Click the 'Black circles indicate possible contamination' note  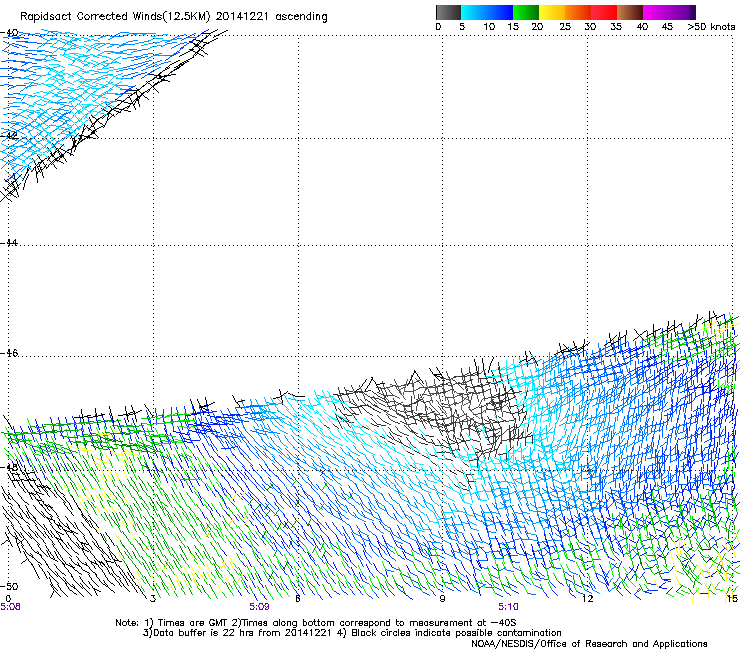pos(456,633)
